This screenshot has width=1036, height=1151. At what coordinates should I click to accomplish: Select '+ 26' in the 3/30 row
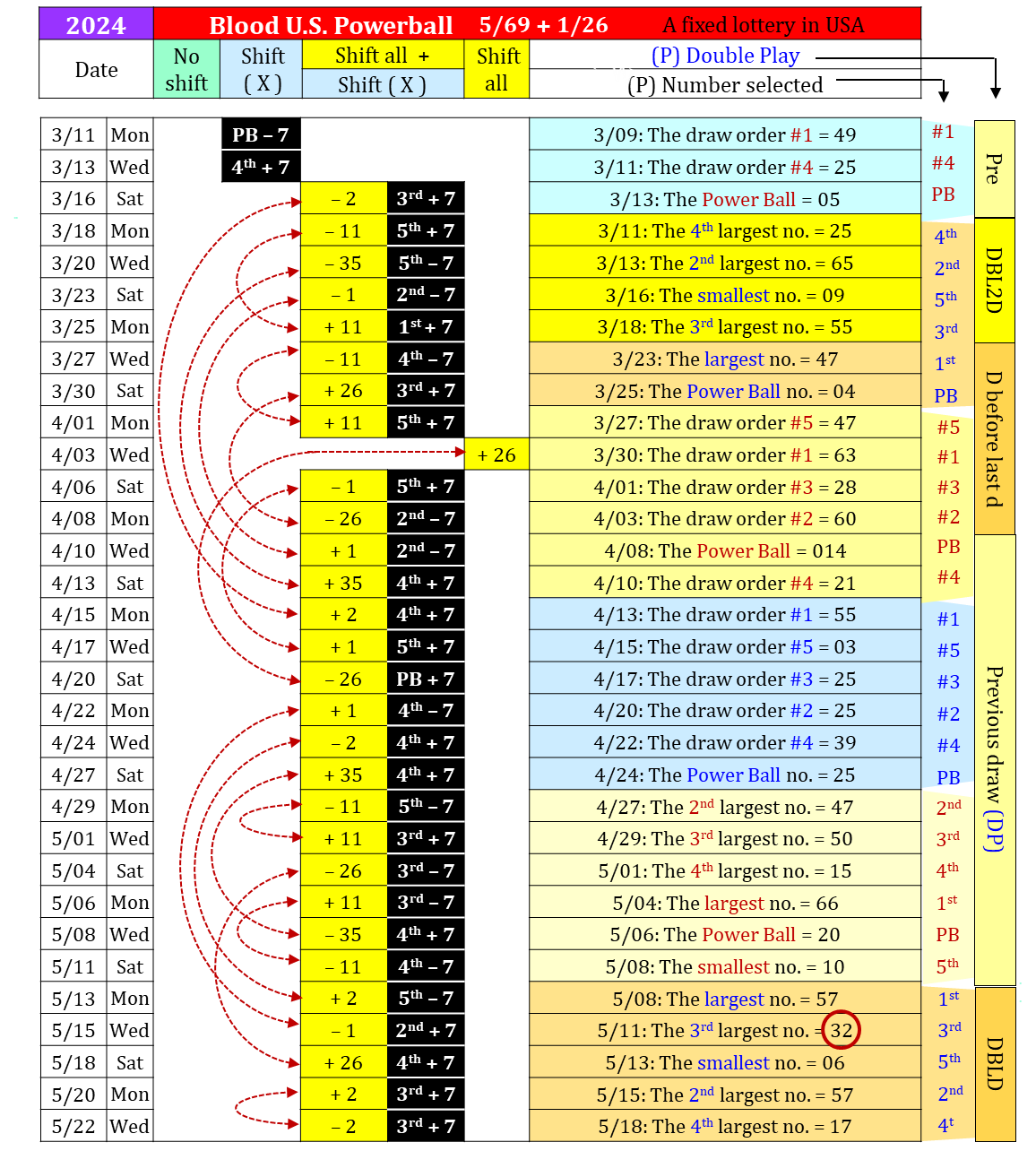(x=343, y=391)
